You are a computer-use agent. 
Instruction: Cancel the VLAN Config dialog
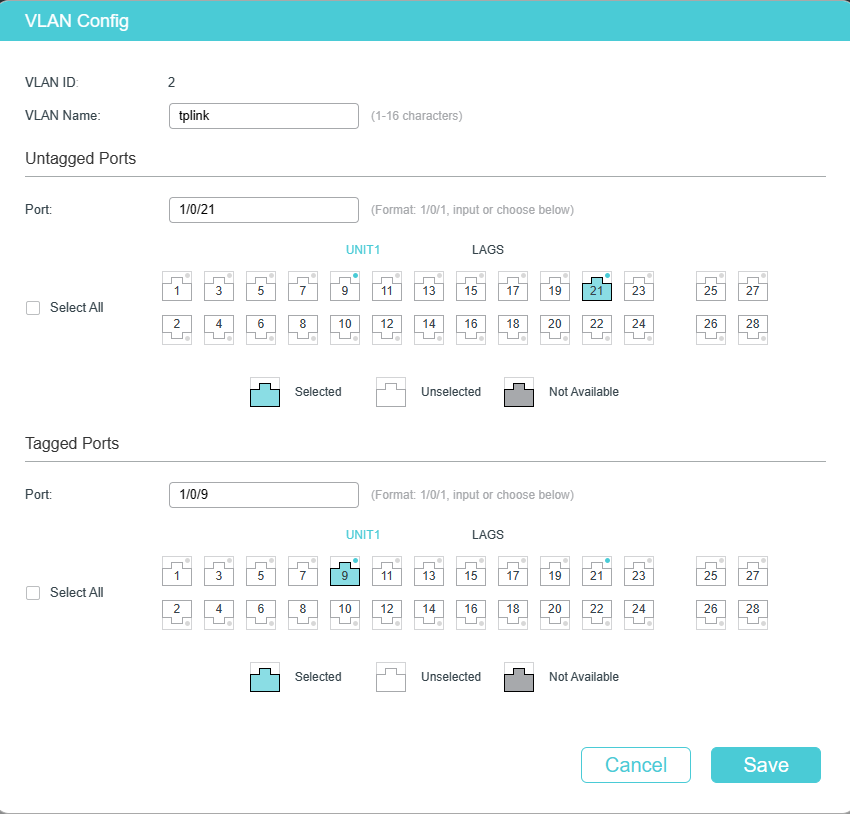tap(635, 765)
